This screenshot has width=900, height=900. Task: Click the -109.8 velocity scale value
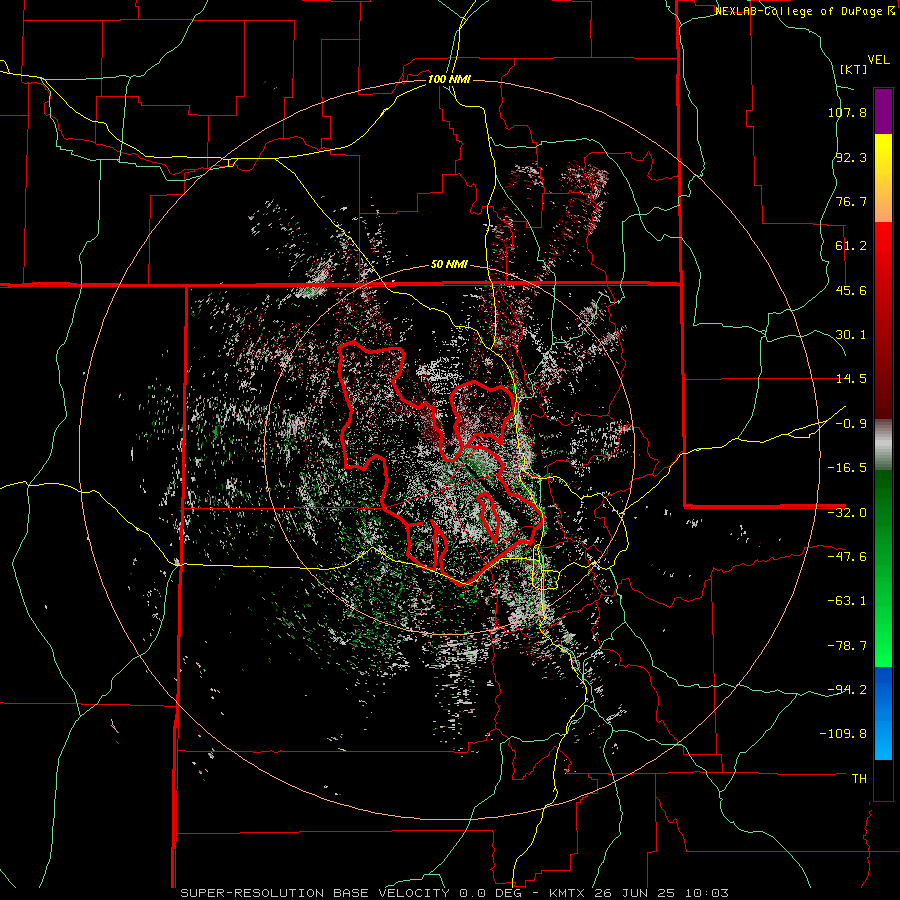[843, 734]
